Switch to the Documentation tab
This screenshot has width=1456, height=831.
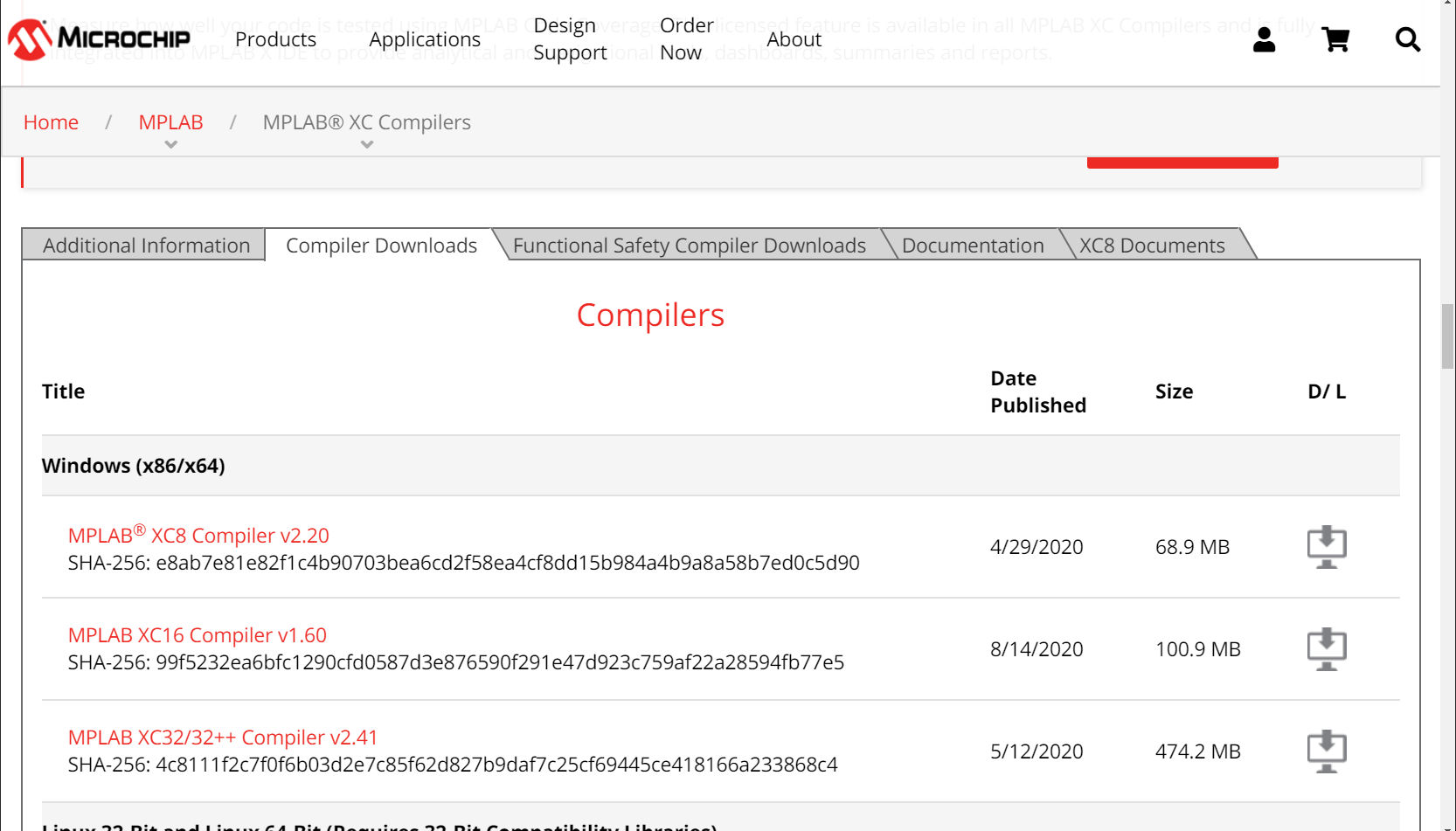973,245
